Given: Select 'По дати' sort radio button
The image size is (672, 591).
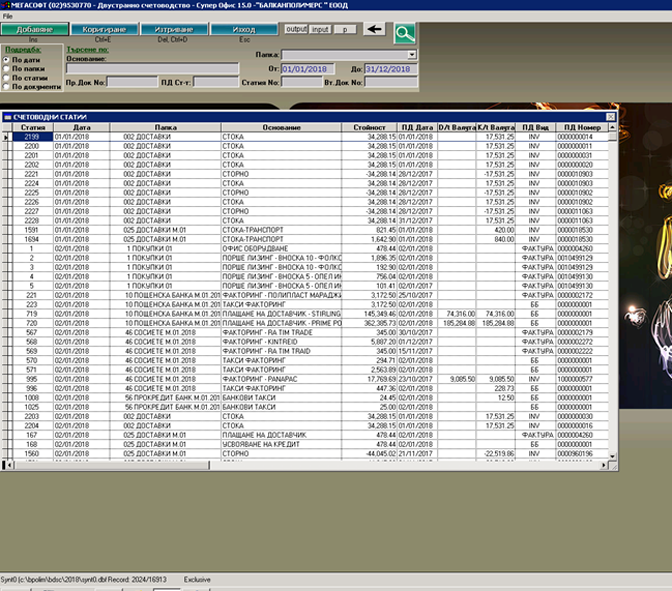Looking at the screenshot, I should click(x=6, y=60).
